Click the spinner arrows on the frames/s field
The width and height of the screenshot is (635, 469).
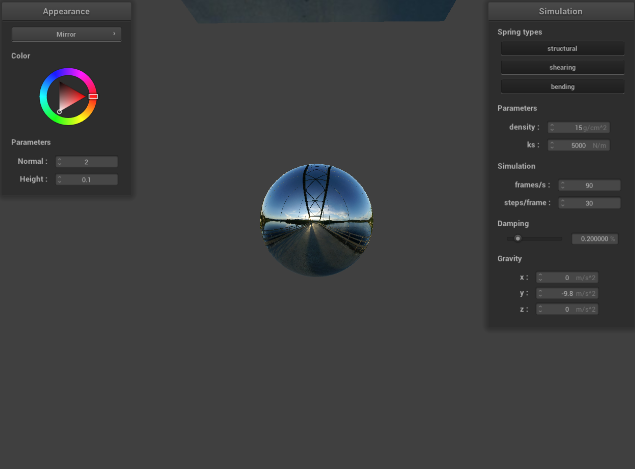point(562,186)
